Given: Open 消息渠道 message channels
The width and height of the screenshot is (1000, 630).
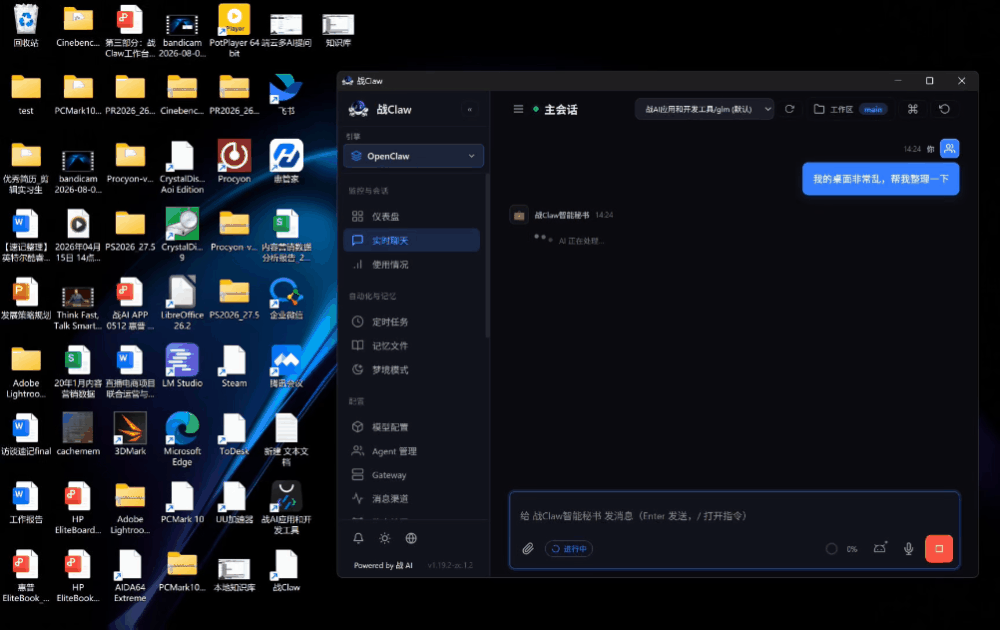Looking at the screenshot, I should pos(411,499).
